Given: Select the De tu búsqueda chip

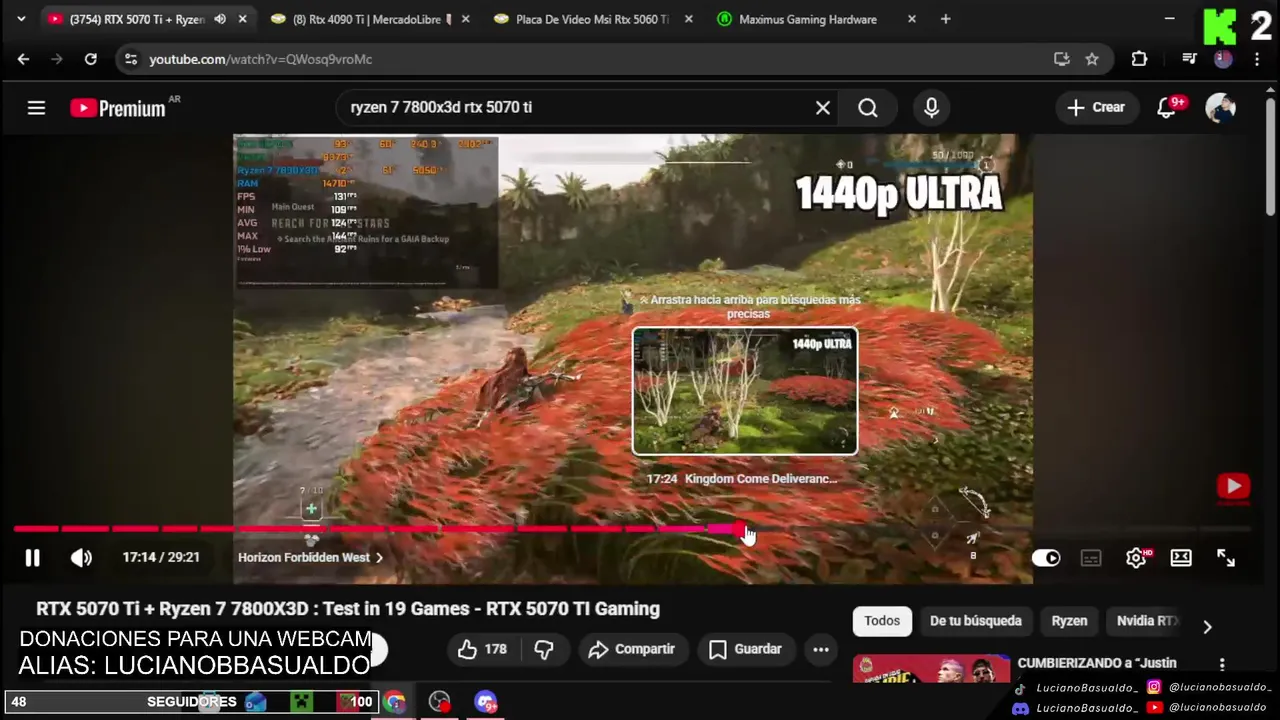Looking at the screenshot, I should [x=976, y=621].
